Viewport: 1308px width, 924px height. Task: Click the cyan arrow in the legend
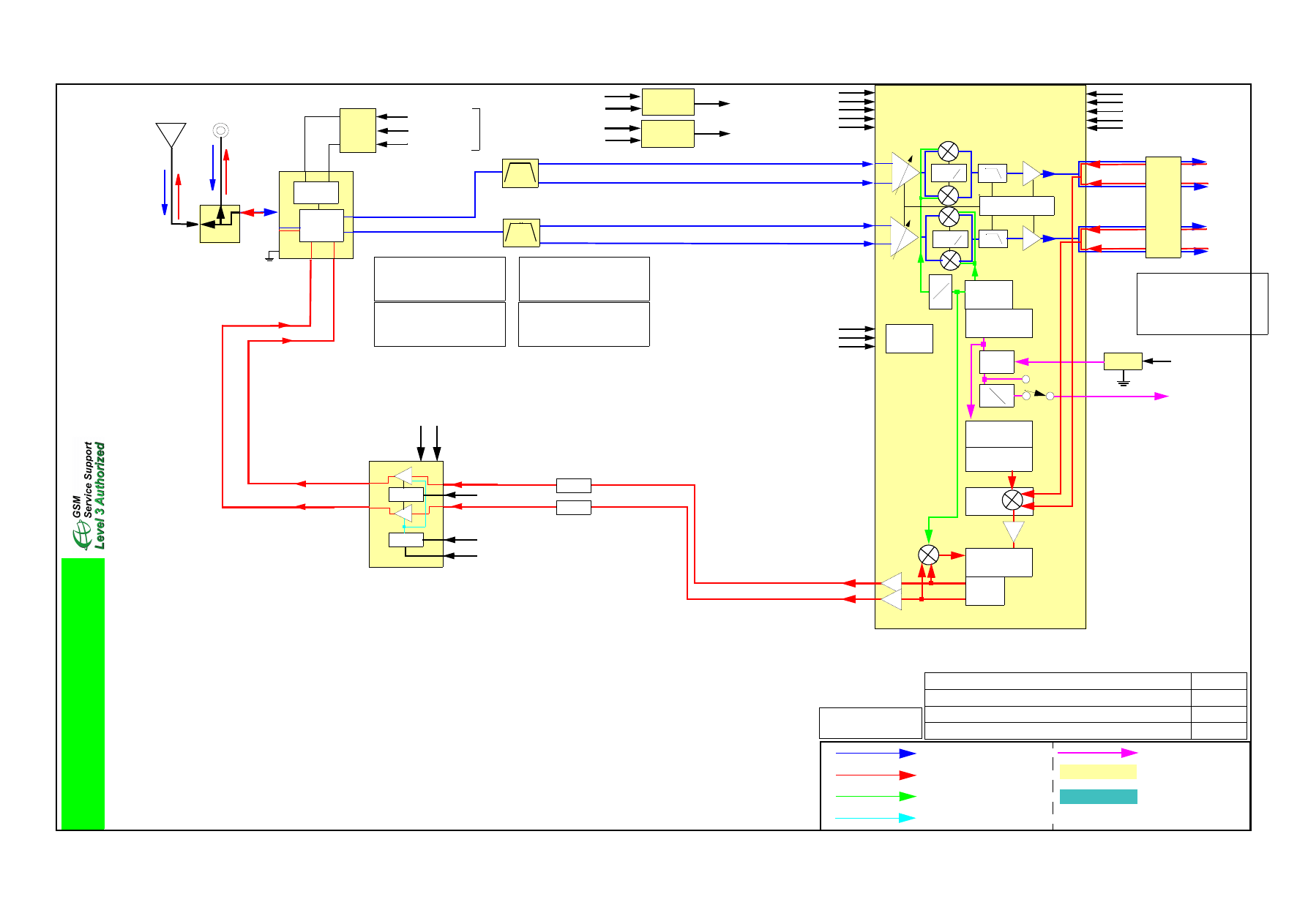[x=875, y=818]
